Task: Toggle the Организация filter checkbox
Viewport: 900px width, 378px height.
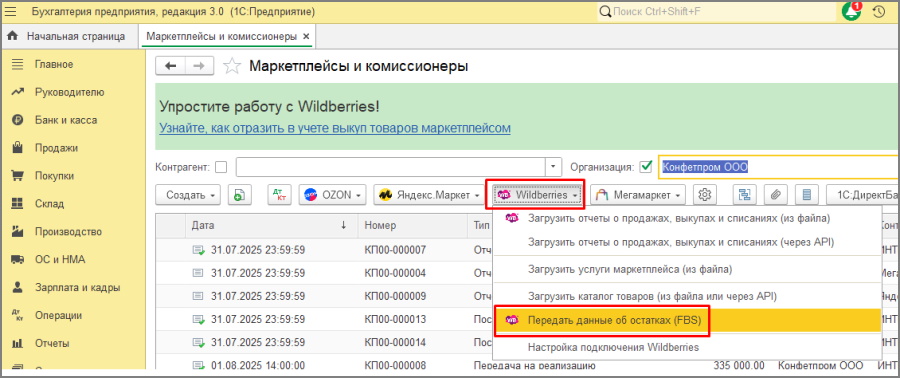Action: (646, 167)
